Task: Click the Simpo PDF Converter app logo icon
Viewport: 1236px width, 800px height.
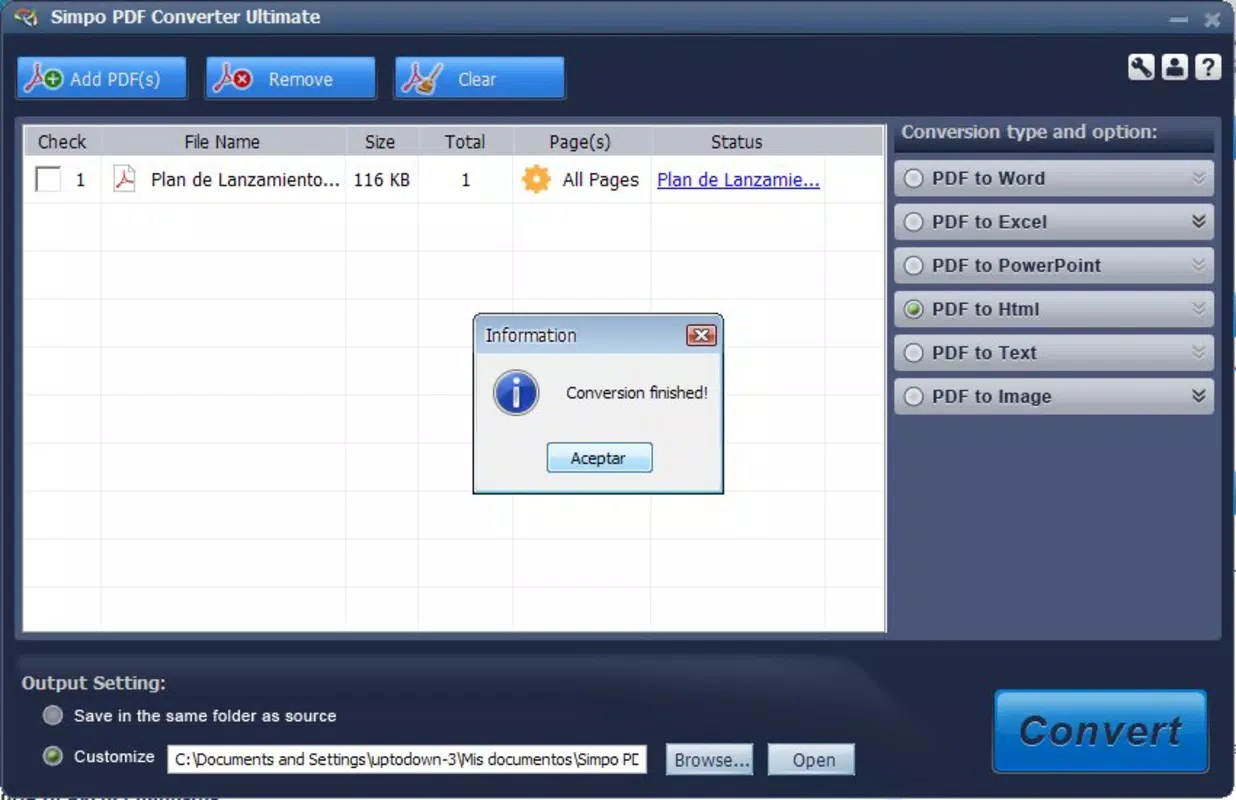Action: (26, 16)
